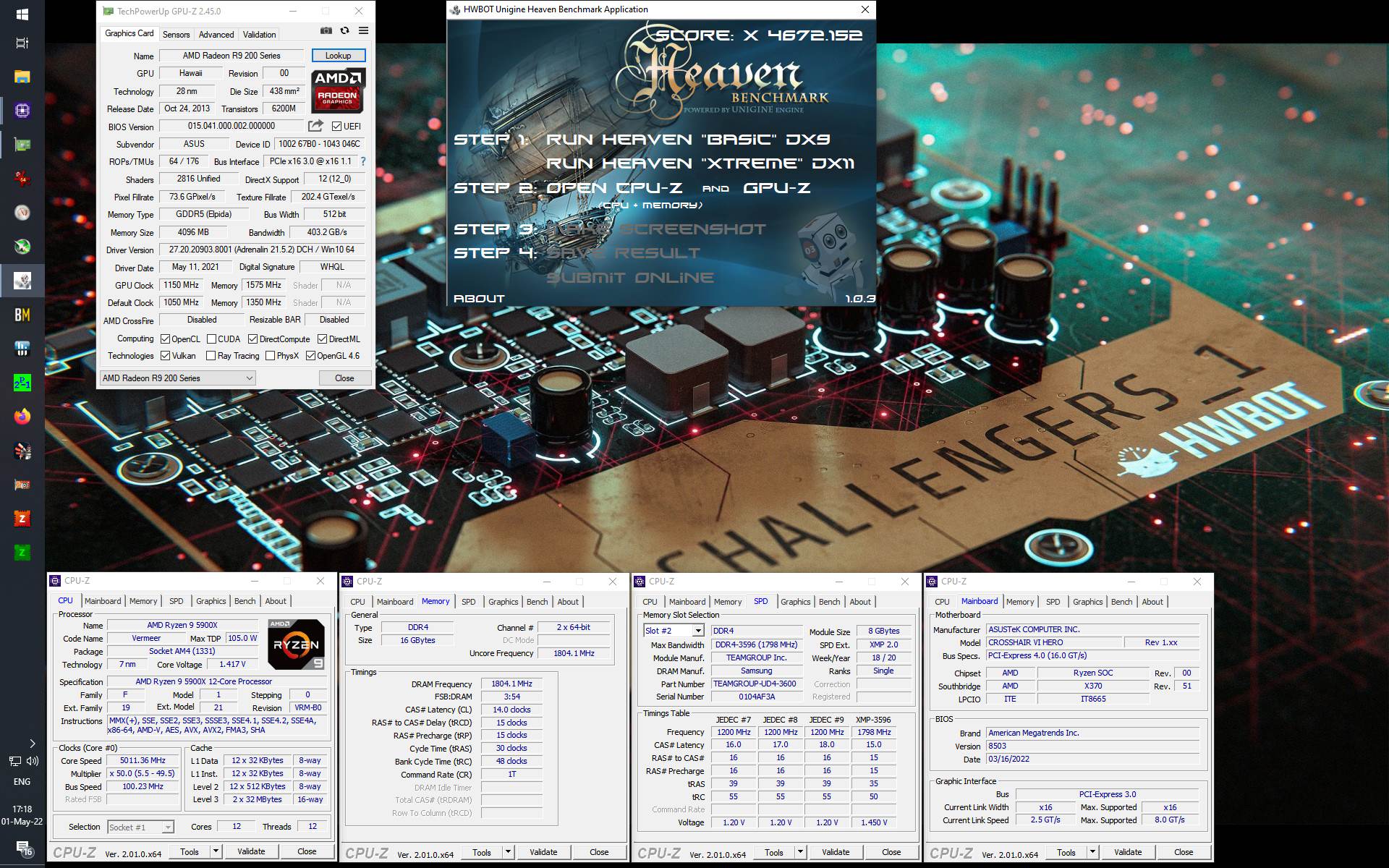Click the BIOS Version field 8503
The height and width of the screenshot is (868, 1389).
1092,746
